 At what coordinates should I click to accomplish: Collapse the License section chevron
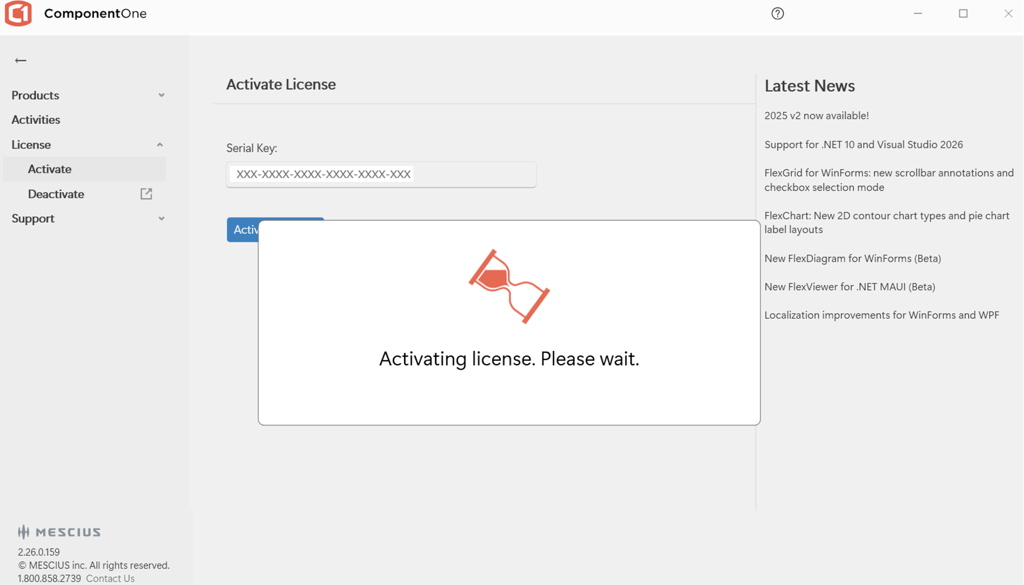pyautogui.click(x=160, y=145)
